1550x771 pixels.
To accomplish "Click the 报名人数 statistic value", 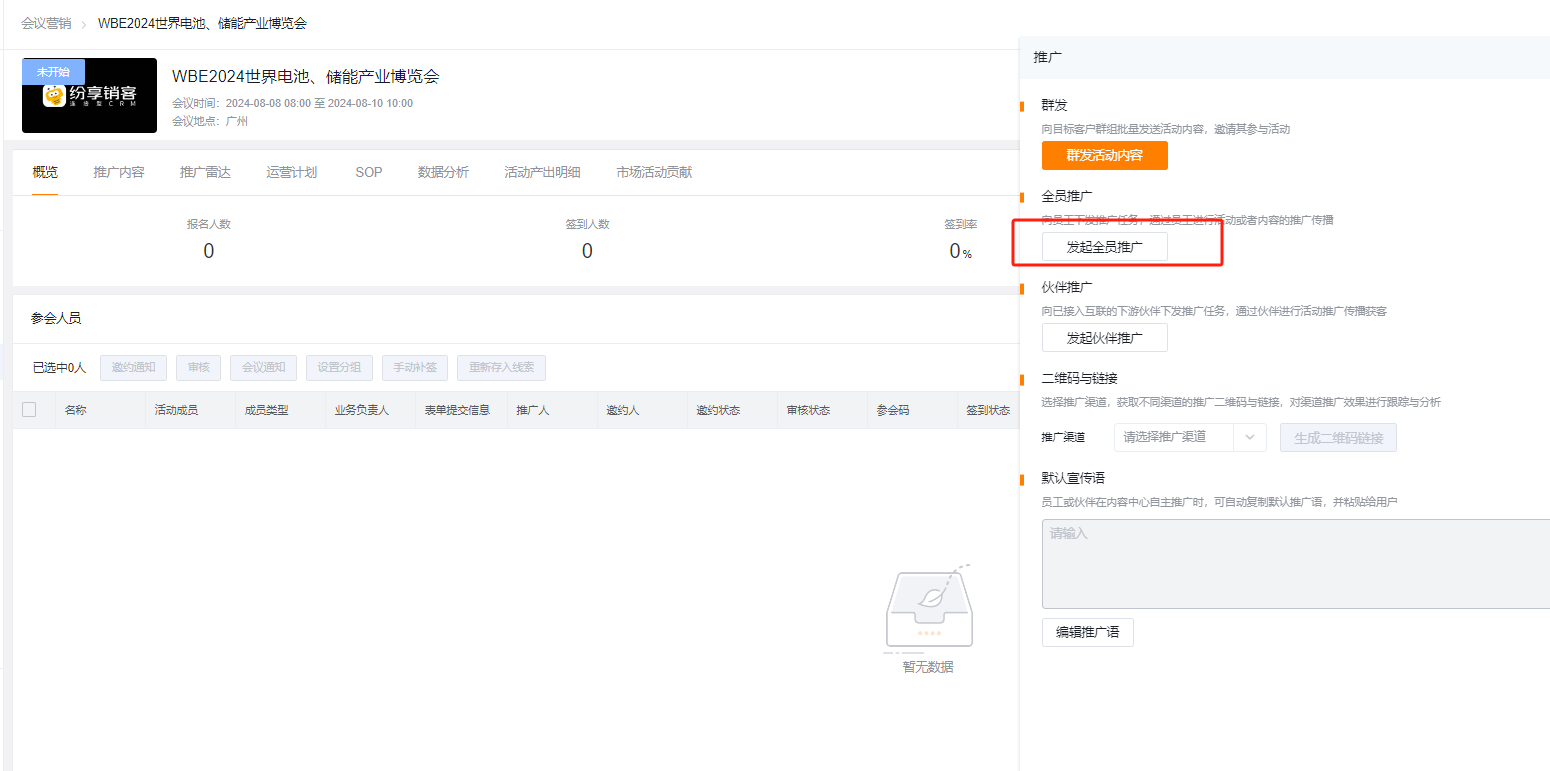I will pyautogui.click(x=208, y=251).
